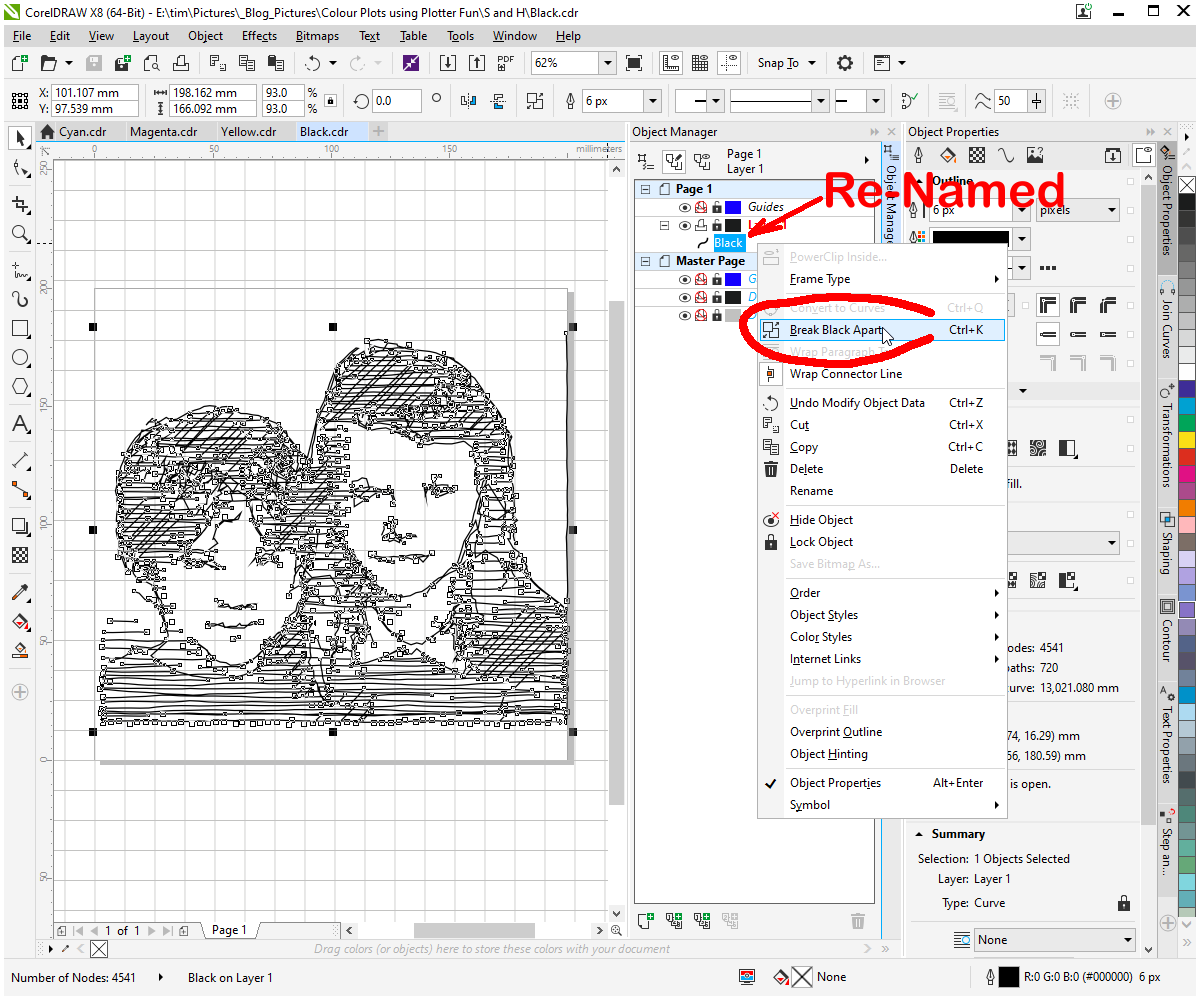Open the Publish to PDF function
Screen dimensions: 1200x1000
pyautogui.click(x=505, y=62)
